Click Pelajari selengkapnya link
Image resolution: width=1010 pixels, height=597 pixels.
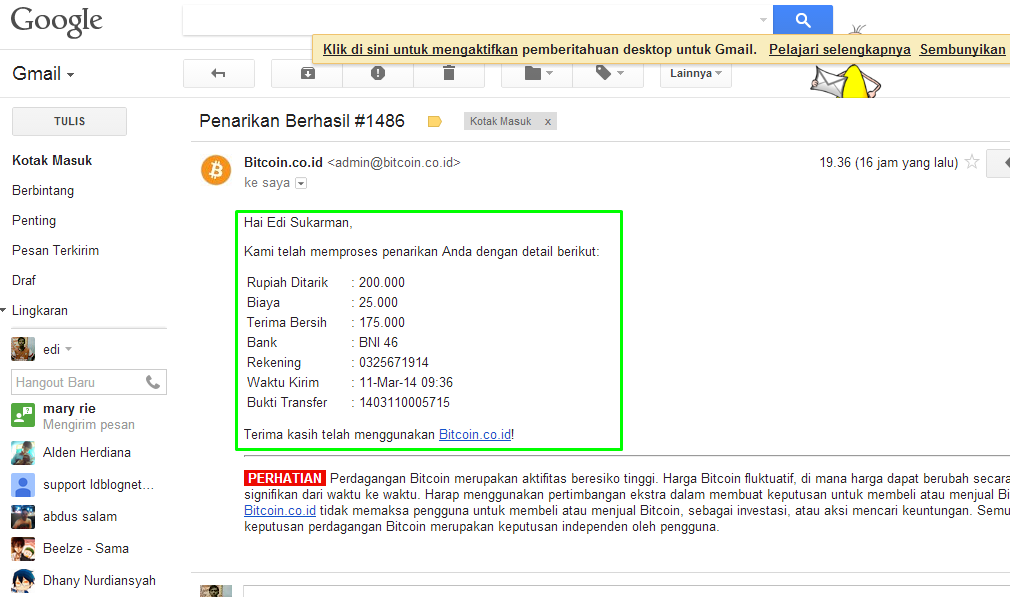point(839,50)
